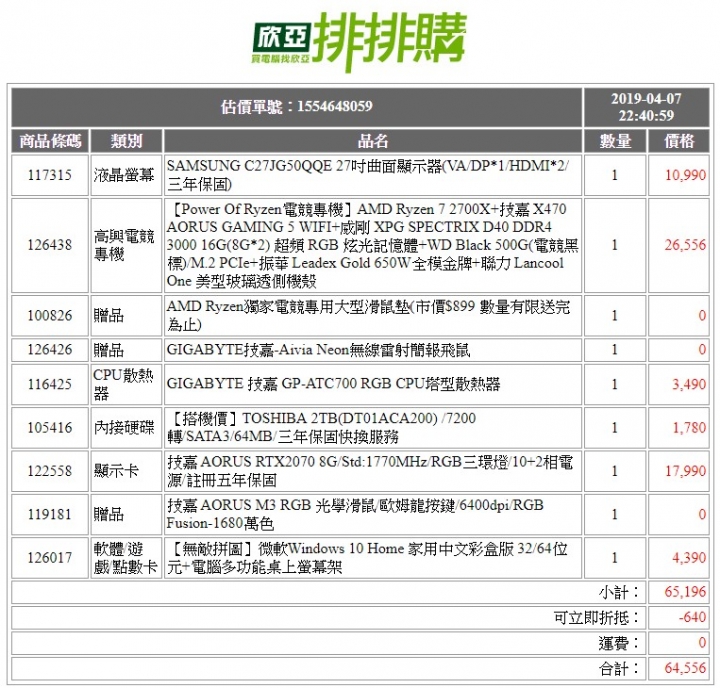The height and width of the screenshot is (688, 720).
Task: Click the 數量 column header
Action: [x=615, y=141]
